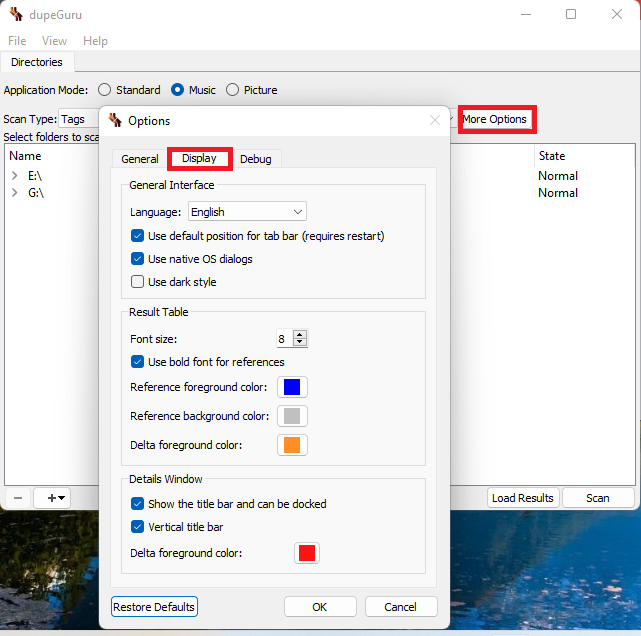Open the Language dropdown
Viewport: 641px width, 636px height.
247,212
